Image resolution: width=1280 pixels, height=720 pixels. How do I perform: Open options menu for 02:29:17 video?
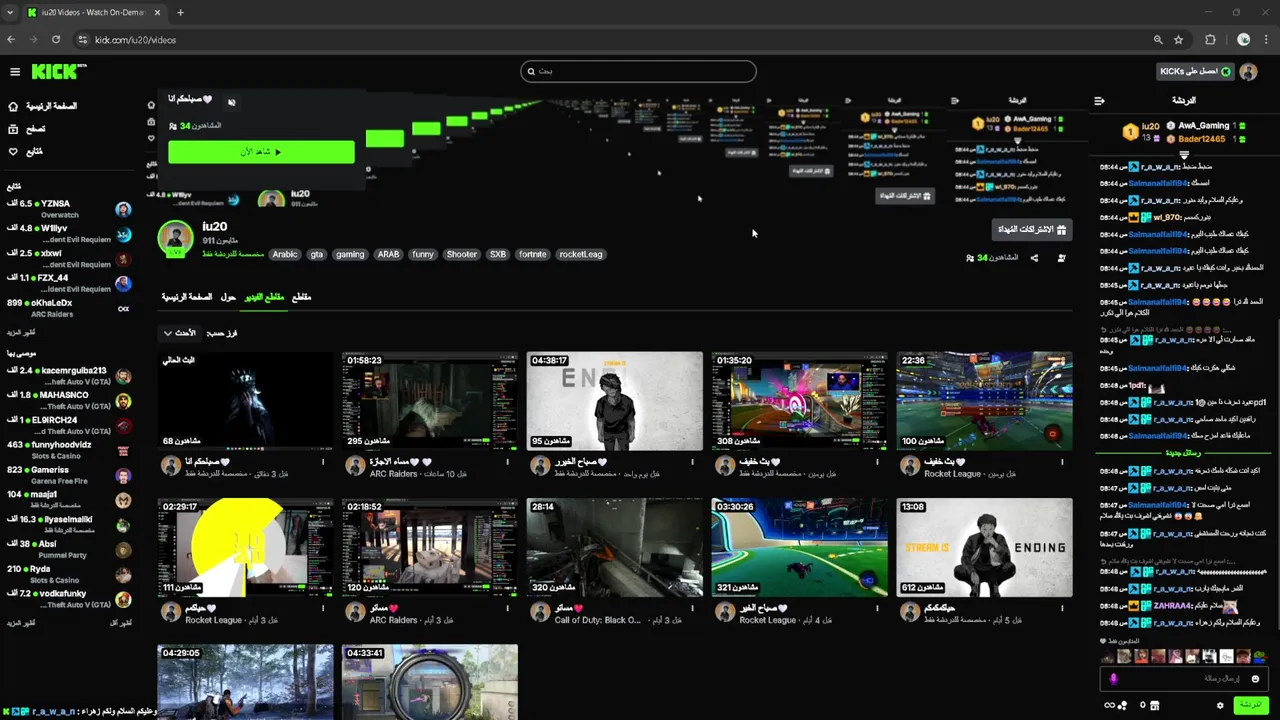coord(323,608)
